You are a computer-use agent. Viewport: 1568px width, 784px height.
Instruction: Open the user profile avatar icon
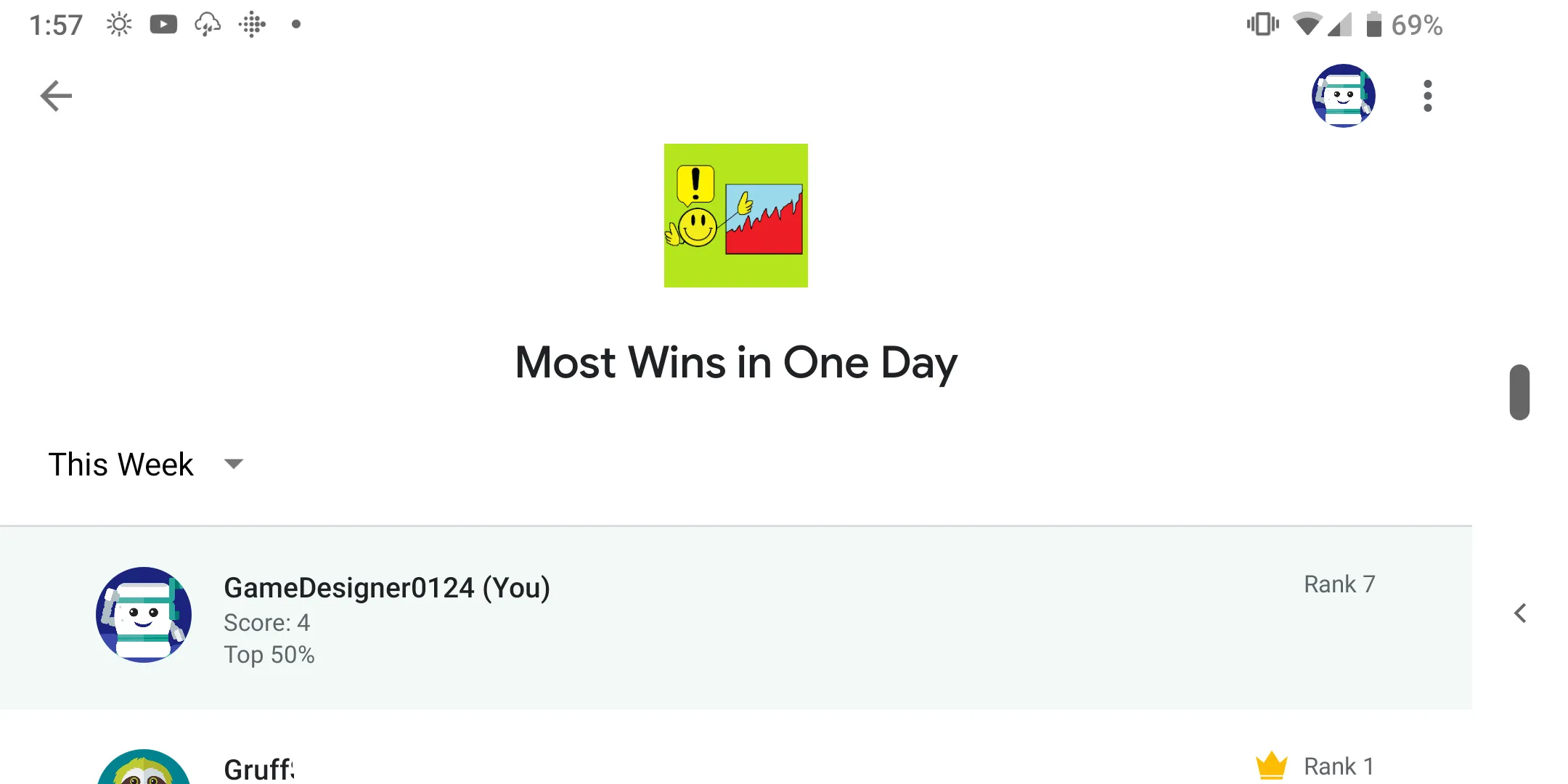(1343, 95)
